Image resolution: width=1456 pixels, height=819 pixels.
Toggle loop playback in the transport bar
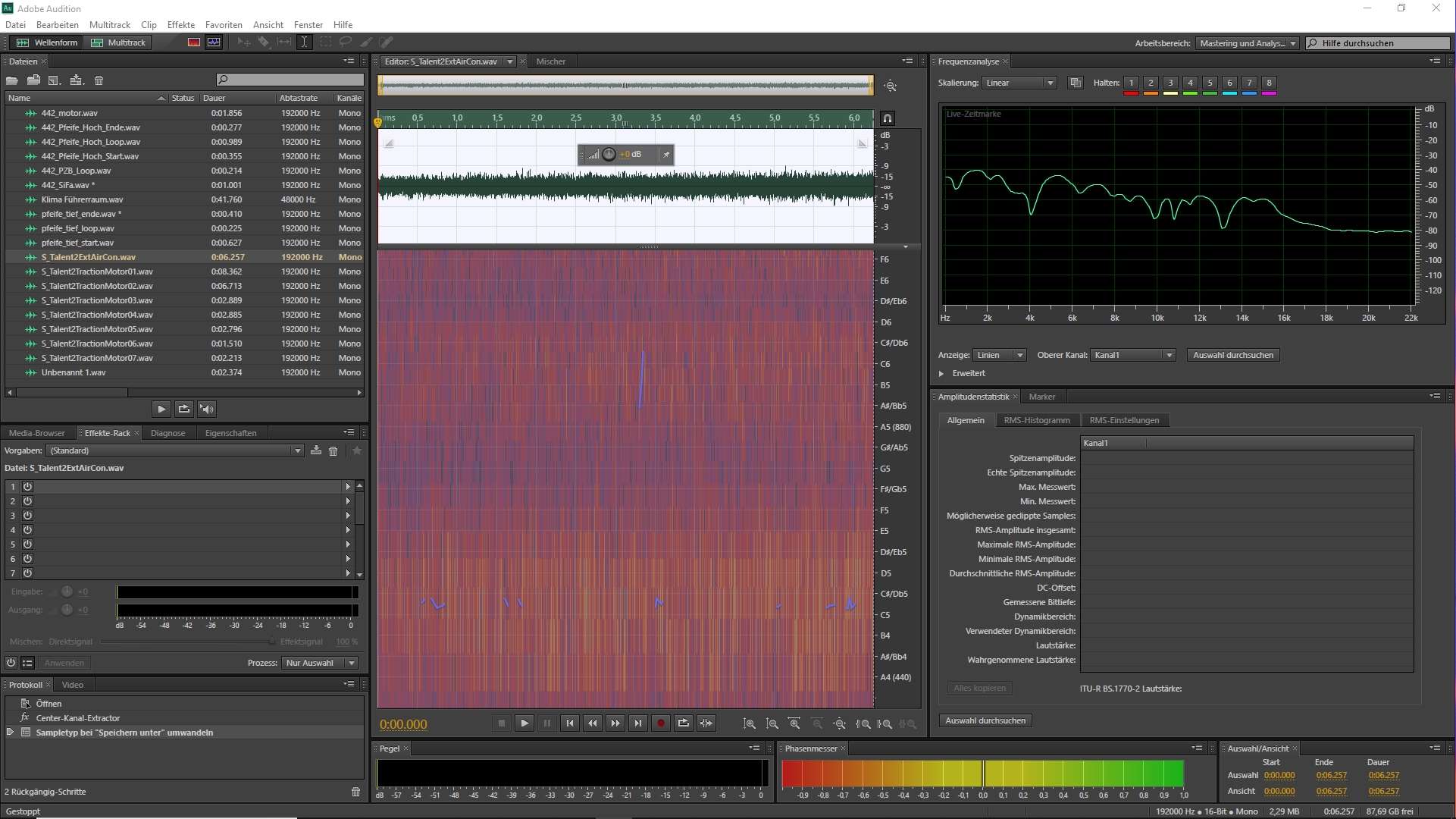[x=683, y=723]
